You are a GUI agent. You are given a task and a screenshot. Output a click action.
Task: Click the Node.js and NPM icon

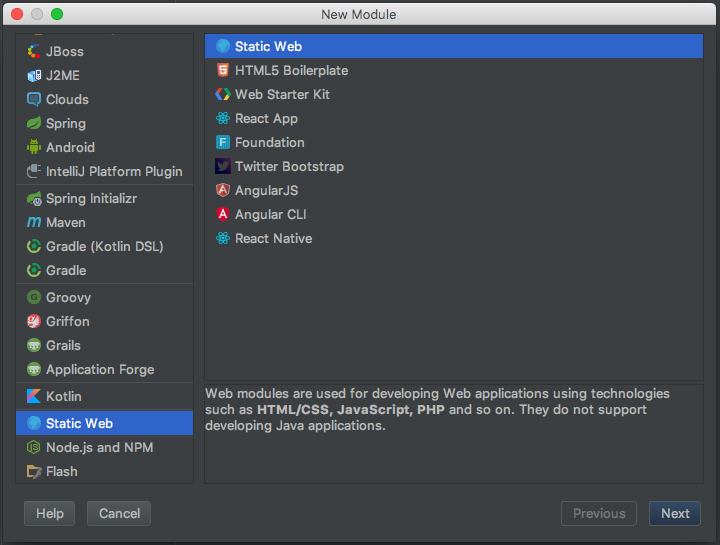pos(34,447)
